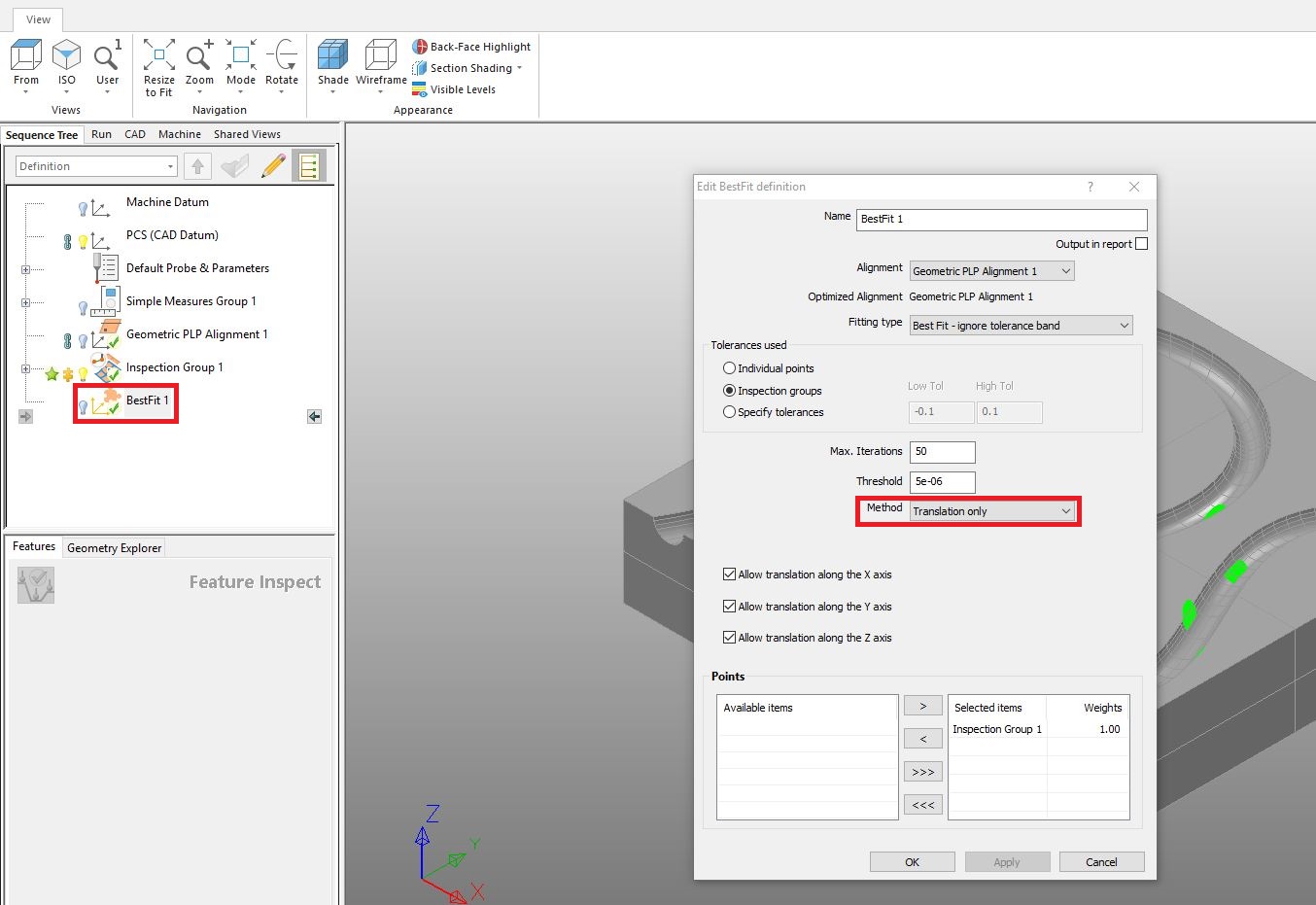Viewport: 1316px width, 905px height.
Task: Enable Output in report checkbox
Action: [1141, 244]
